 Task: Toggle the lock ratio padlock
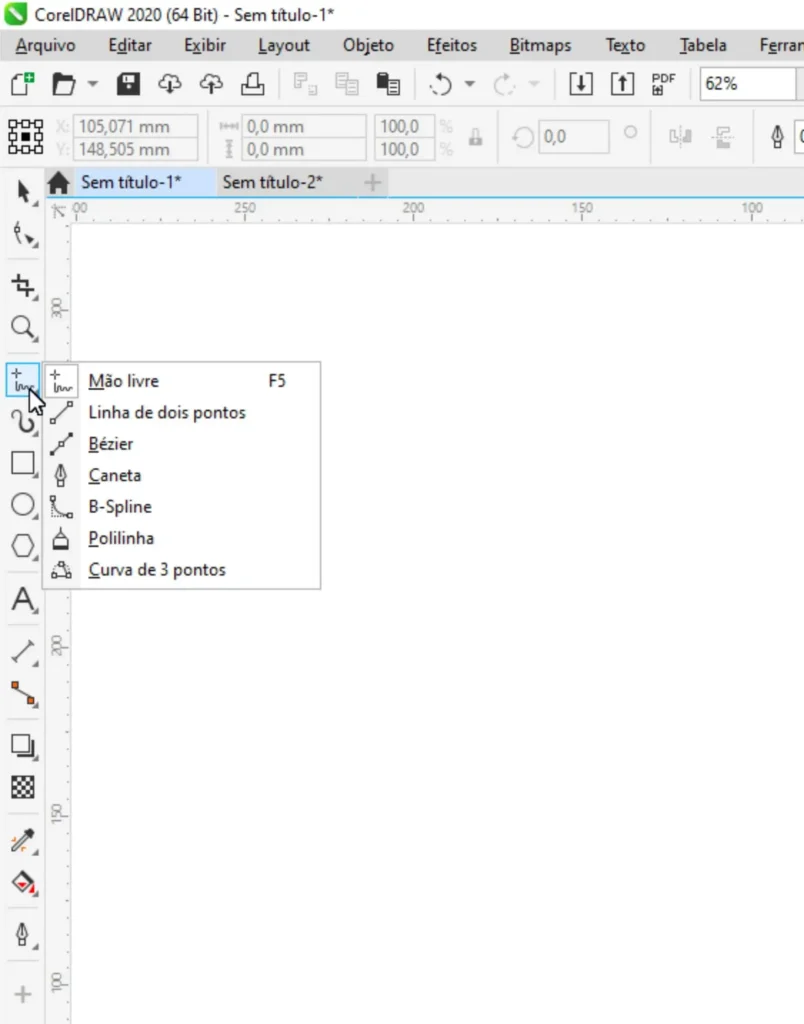point(475,137)
